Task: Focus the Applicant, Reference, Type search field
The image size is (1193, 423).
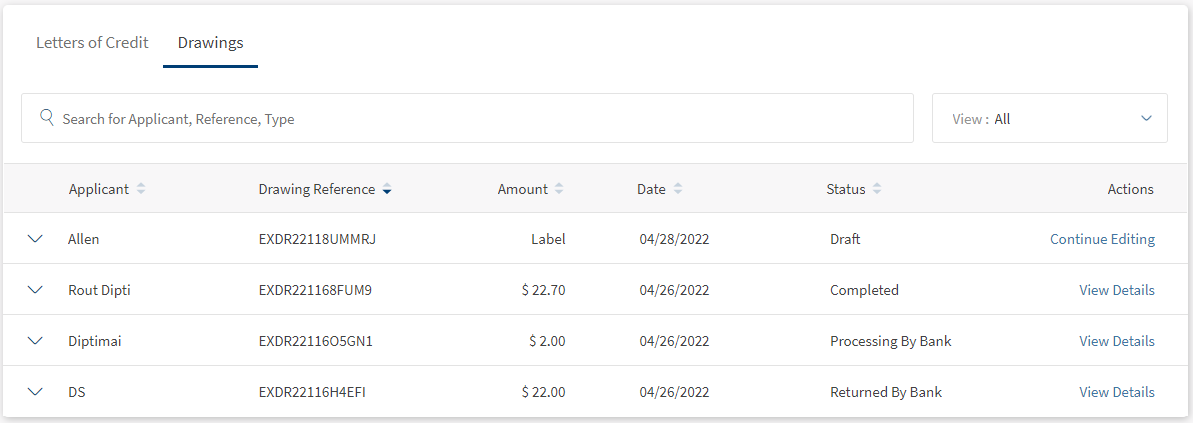Action: 480,118
